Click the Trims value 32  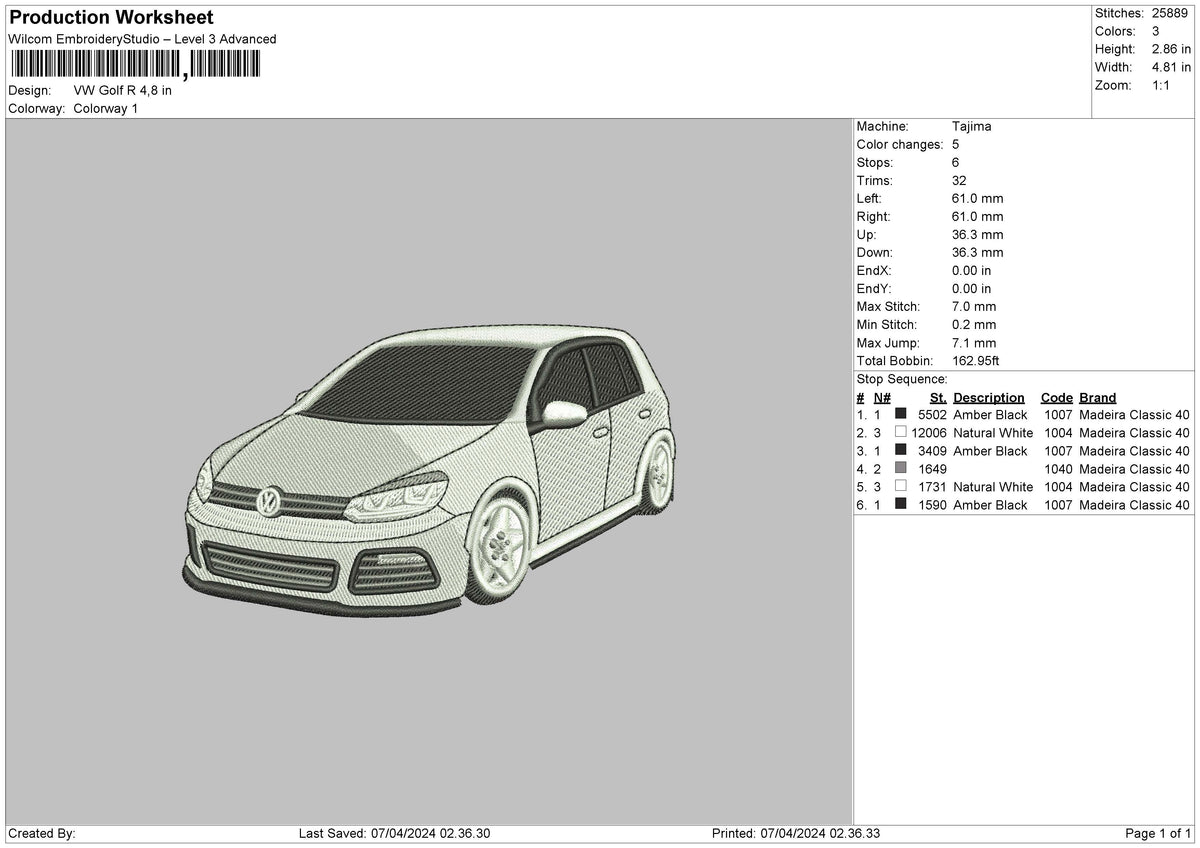coord(960,180)
